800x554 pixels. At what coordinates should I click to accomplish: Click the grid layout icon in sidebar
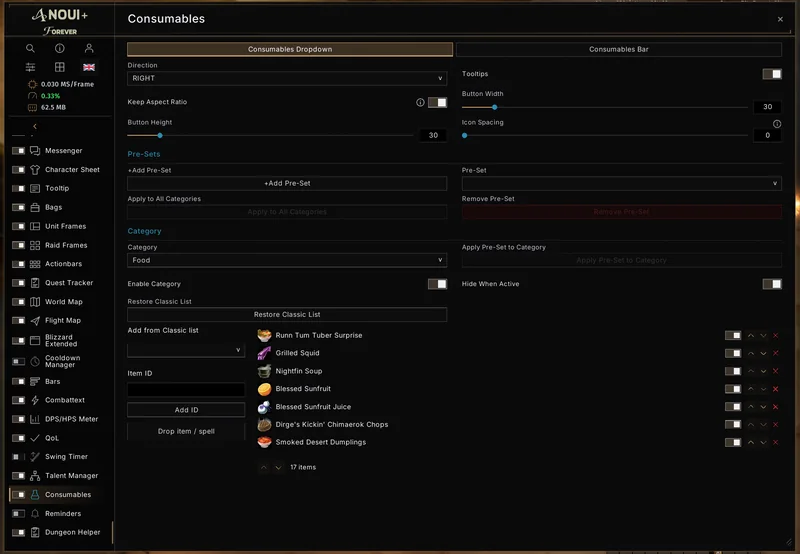(60, 67)
